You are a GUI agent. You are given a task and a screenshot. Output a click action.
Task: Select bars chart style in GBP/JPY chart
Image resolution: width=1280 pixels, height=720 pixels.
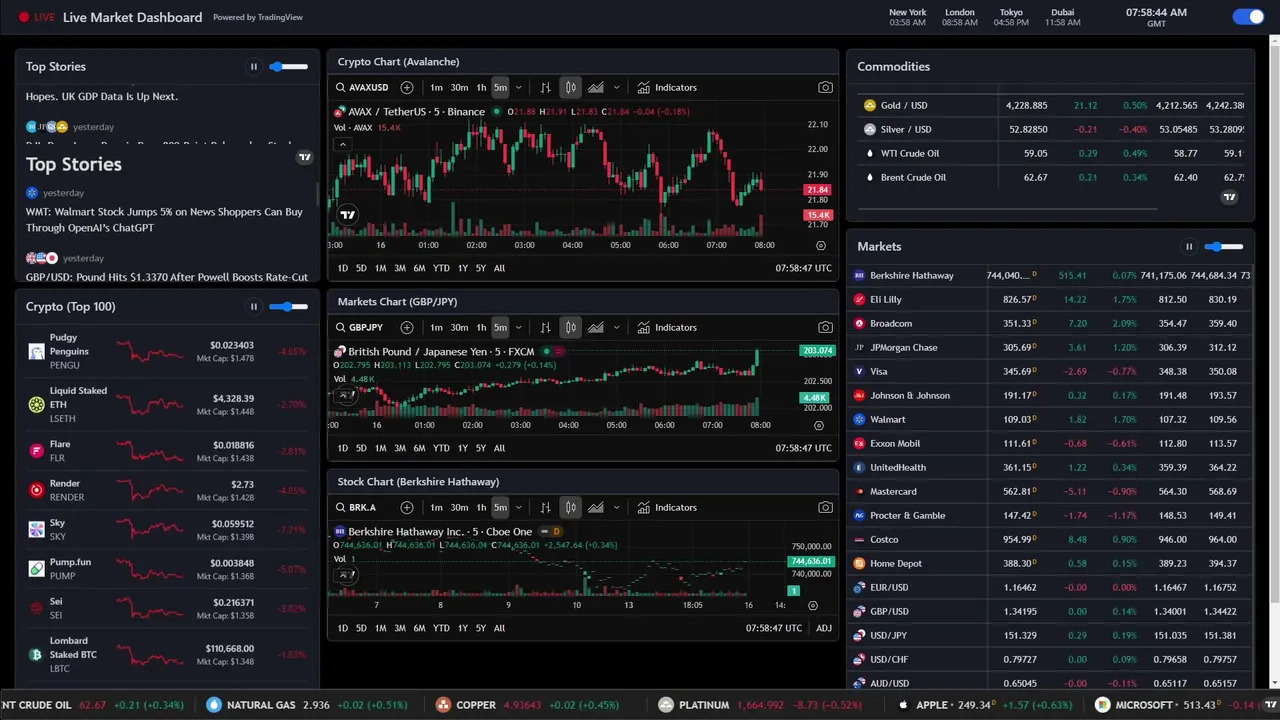[x=545, y=327]
